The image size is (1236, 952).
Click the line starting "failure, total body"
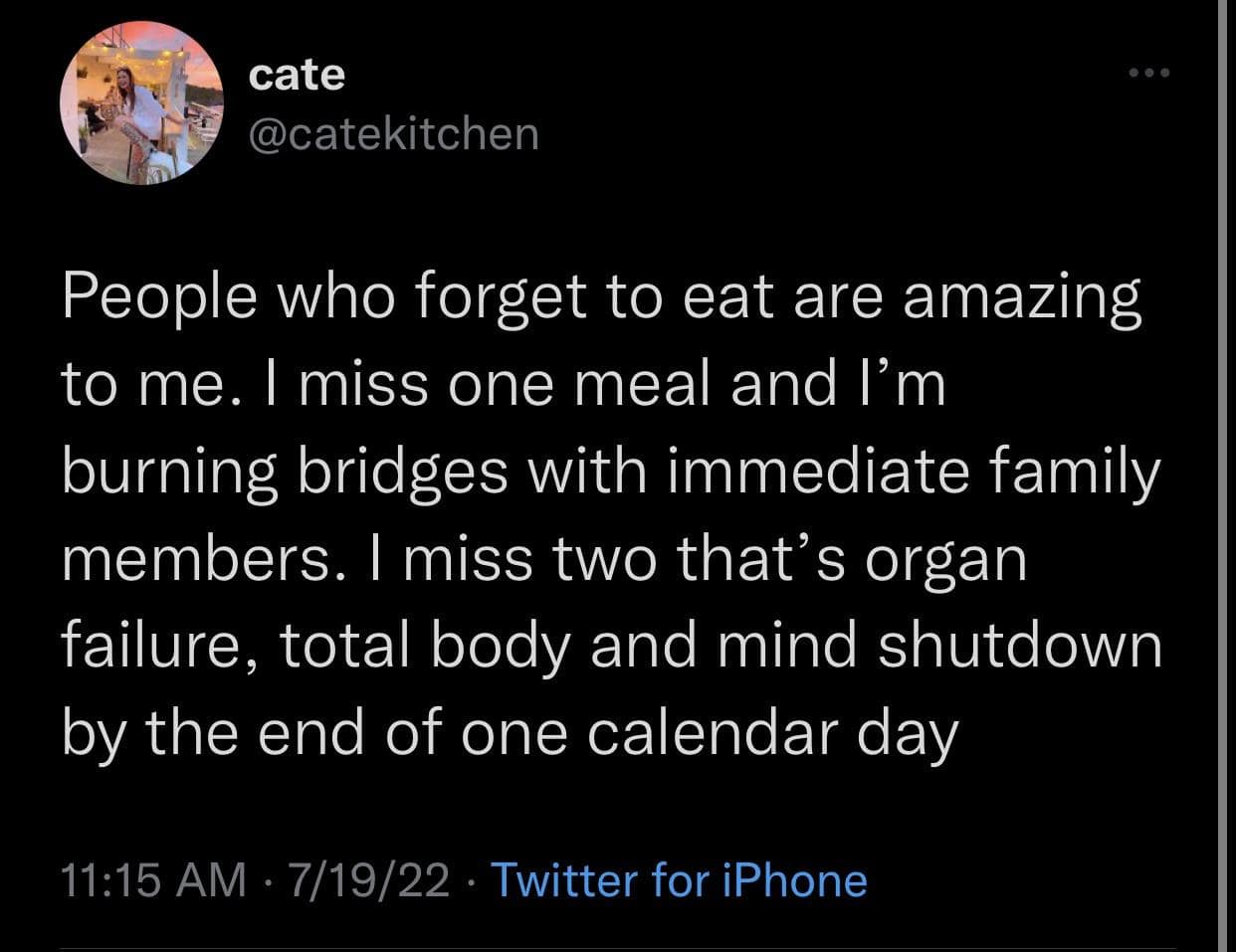[611, 645]
